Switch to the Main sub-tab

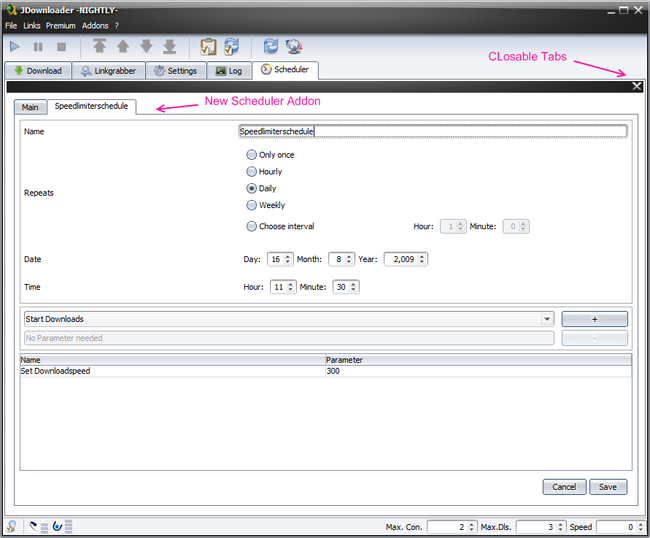30,107
